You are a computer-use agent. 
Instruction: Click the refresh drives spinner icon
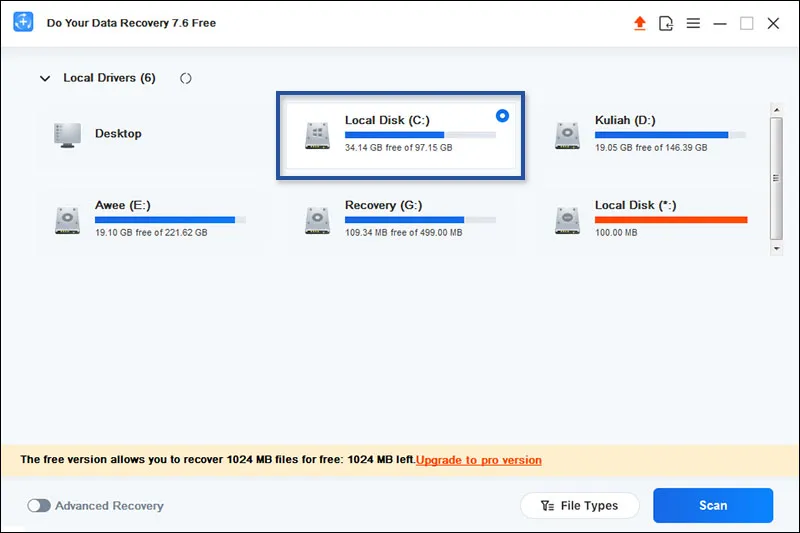186,78
